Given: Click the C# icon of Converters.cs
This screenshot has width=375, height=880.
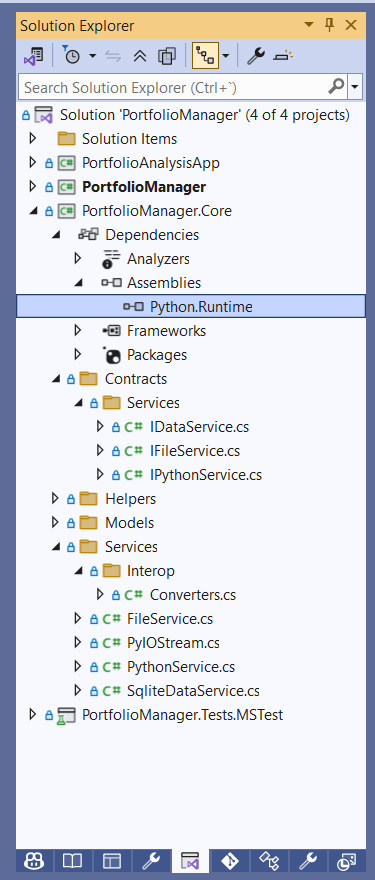Looking at the screenshot, I should click(x=133, y=595).
